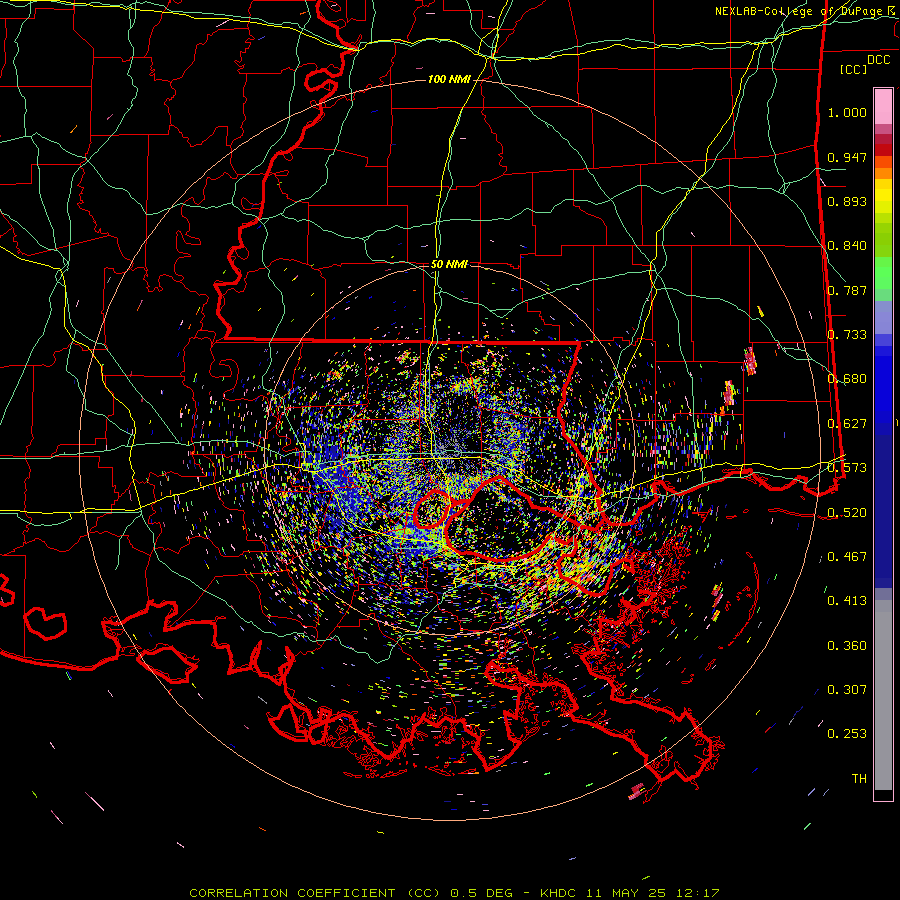Select the Correlation Coefficient caption at bottom
The height and width of the screenshot is (900, 900).
click(x=454, y=893)
